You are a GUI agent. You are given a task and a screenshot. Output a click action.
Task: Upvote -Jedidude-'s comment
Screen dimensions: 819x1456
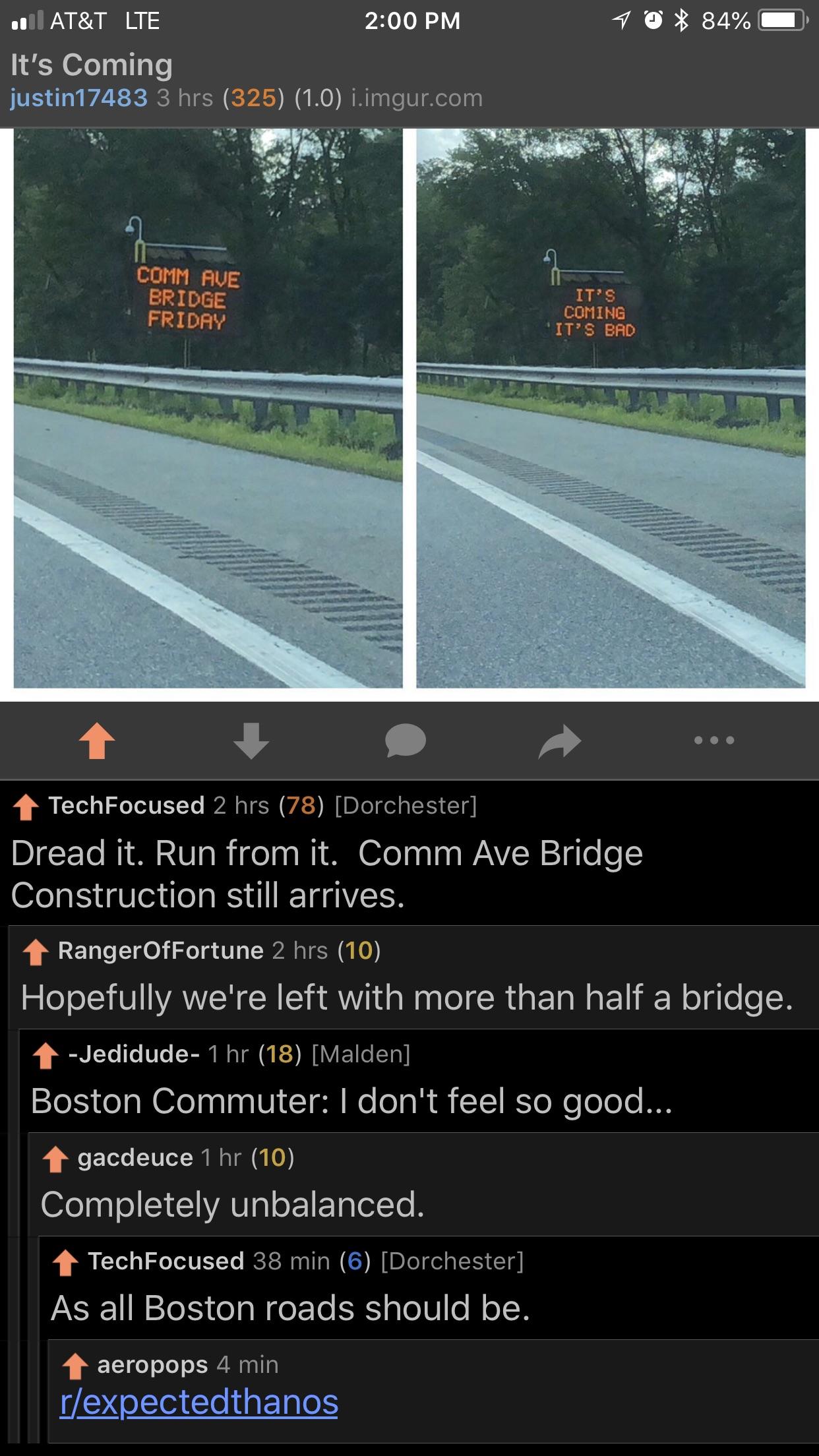(x=45, y=1055)
